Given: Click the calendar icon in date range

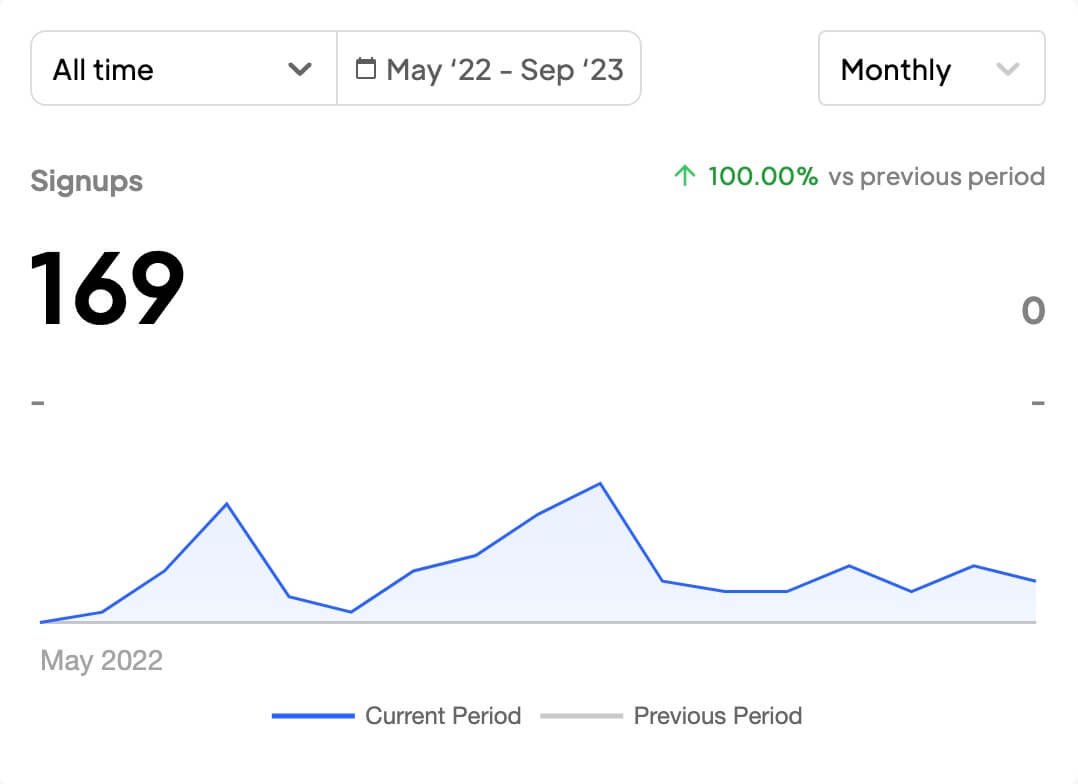Looking at the screenshot, I should pos(366,69).
